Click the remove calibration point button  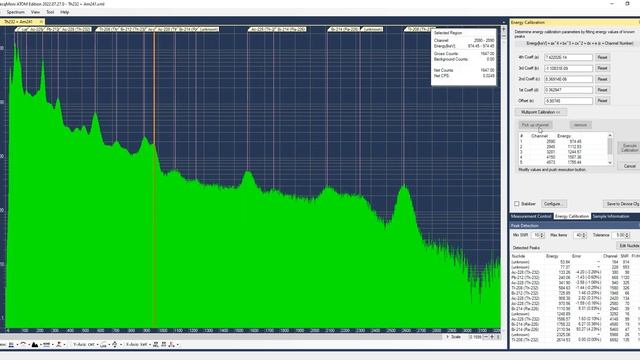[580, 125]
